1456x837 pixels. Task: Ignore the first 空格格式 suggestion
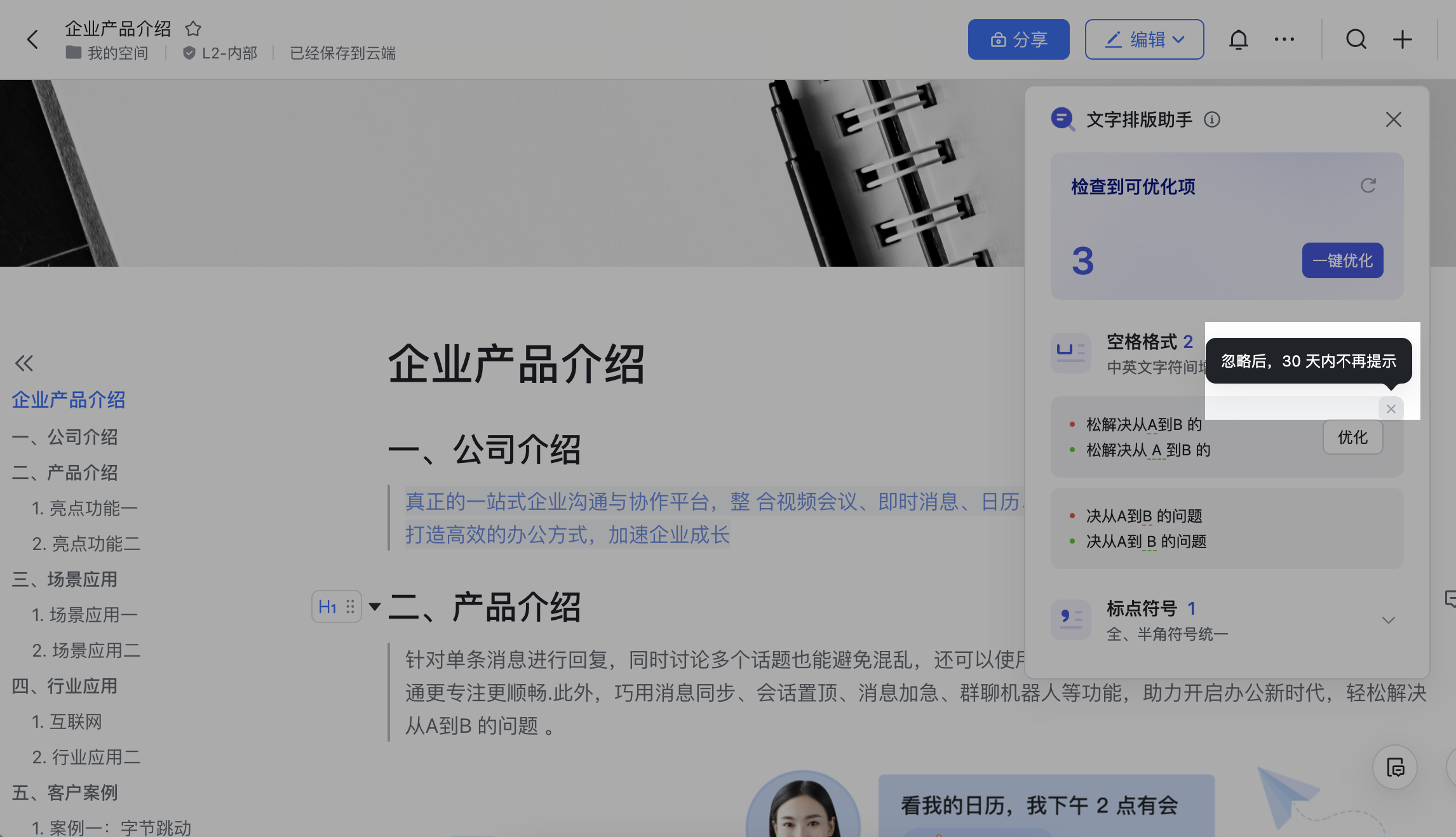click(1391, 409)
